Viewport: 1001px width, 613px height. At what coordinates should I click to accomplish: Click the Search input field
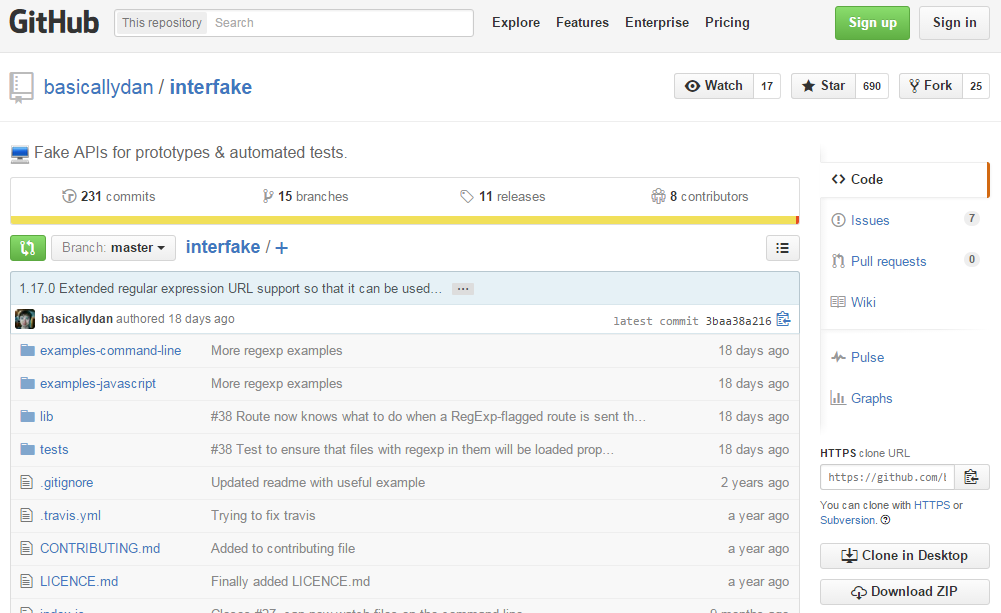click(340, 23)
